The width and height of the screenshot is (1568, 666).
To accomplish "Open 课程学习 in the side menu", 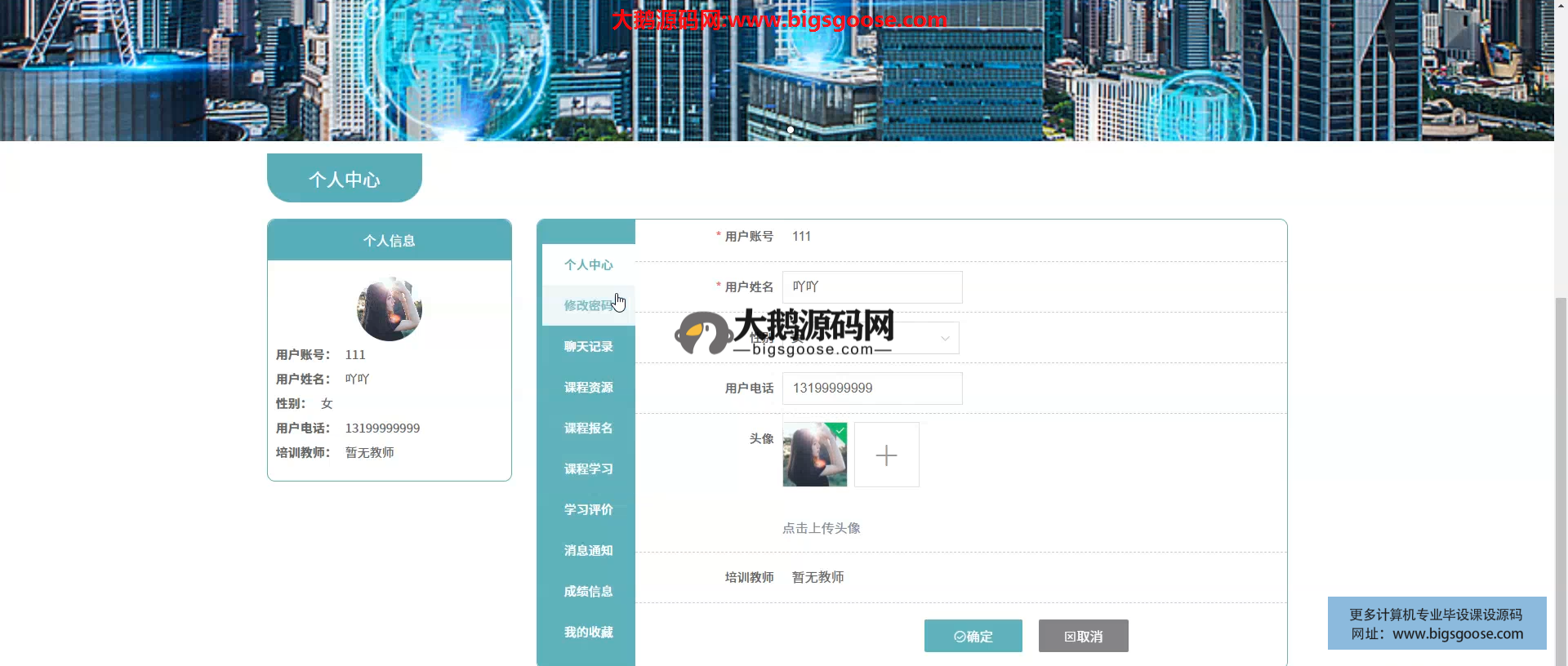I will click(x=588, y=469).
